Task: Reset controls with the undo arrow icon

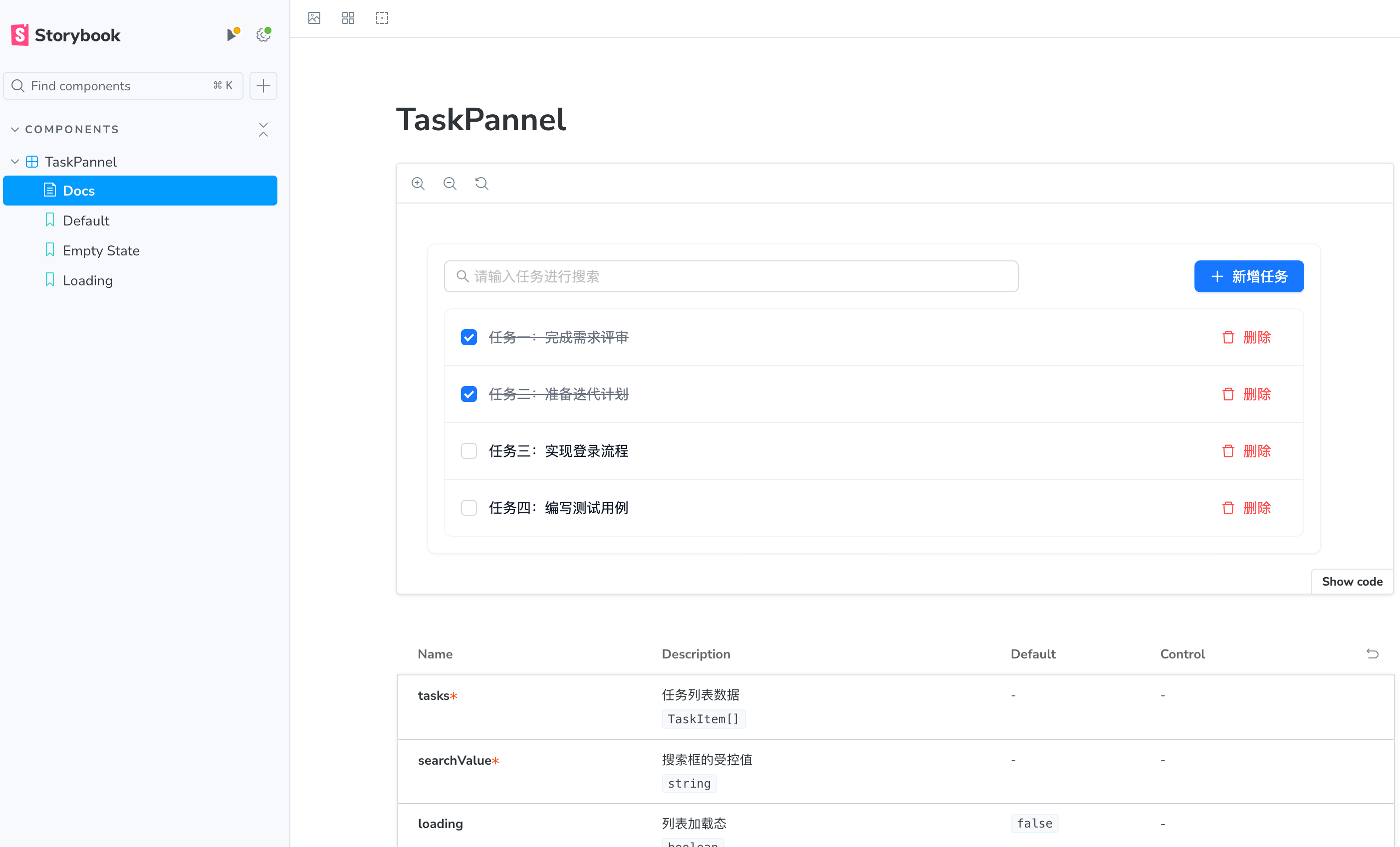Action: [x=1372, y=654]
